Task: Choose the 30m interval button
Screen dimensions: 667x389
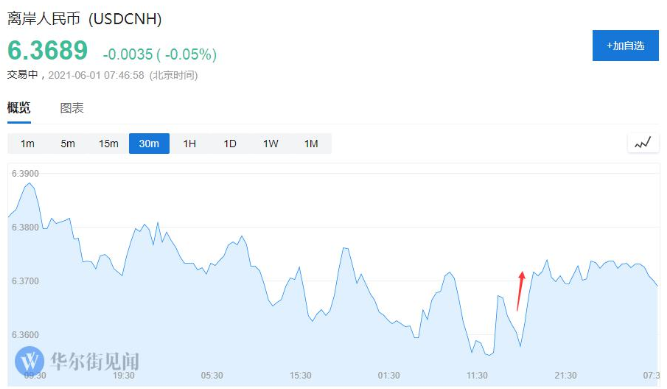Action: click(149, 143)
